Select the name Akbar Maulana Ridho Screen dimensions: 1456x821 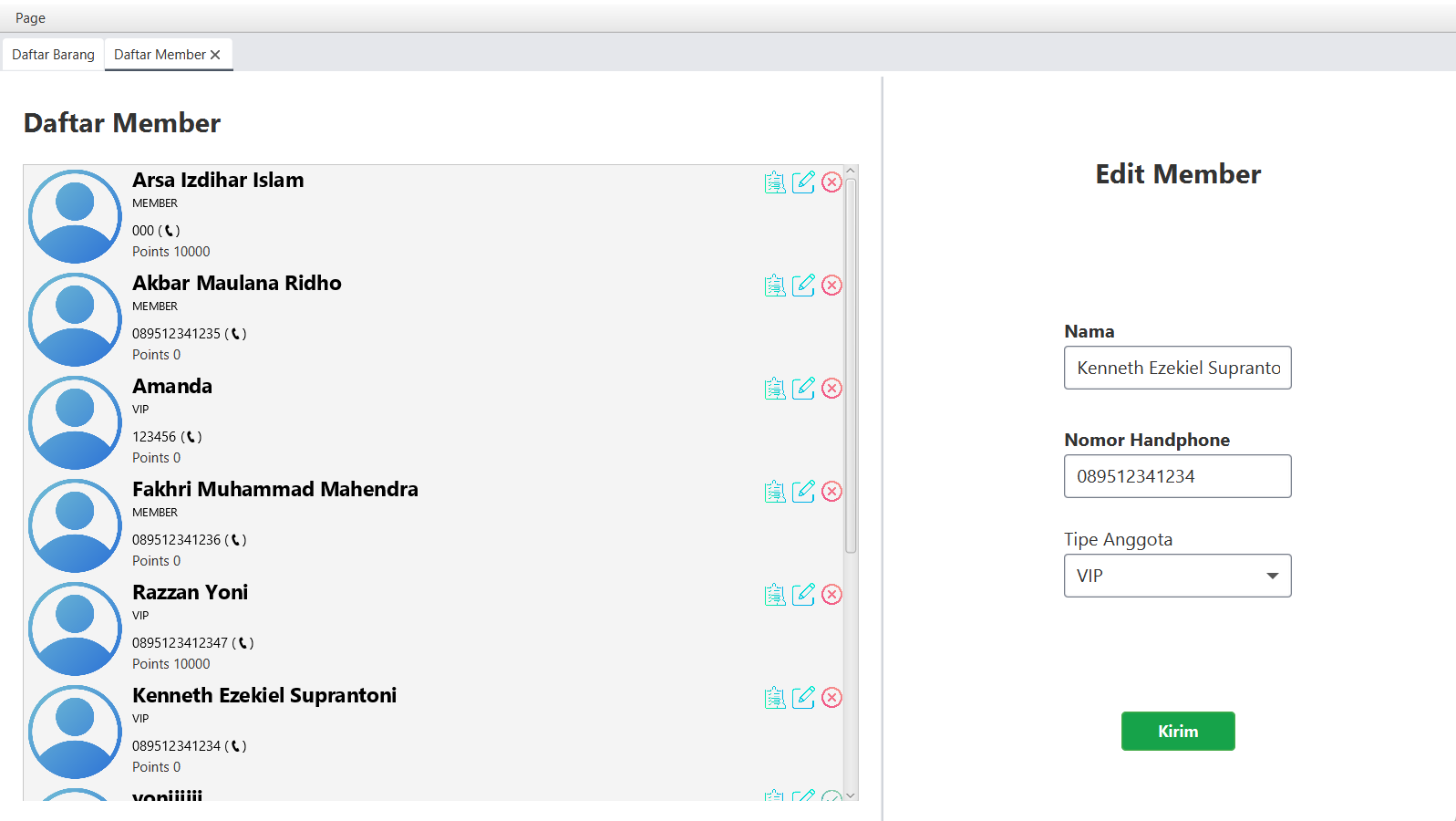click(237, 283)
